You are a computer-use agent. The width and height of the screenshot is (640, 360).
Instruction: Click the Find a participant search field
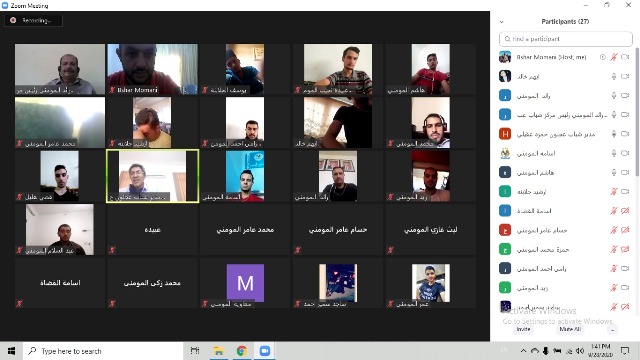(x=565, y=39)
